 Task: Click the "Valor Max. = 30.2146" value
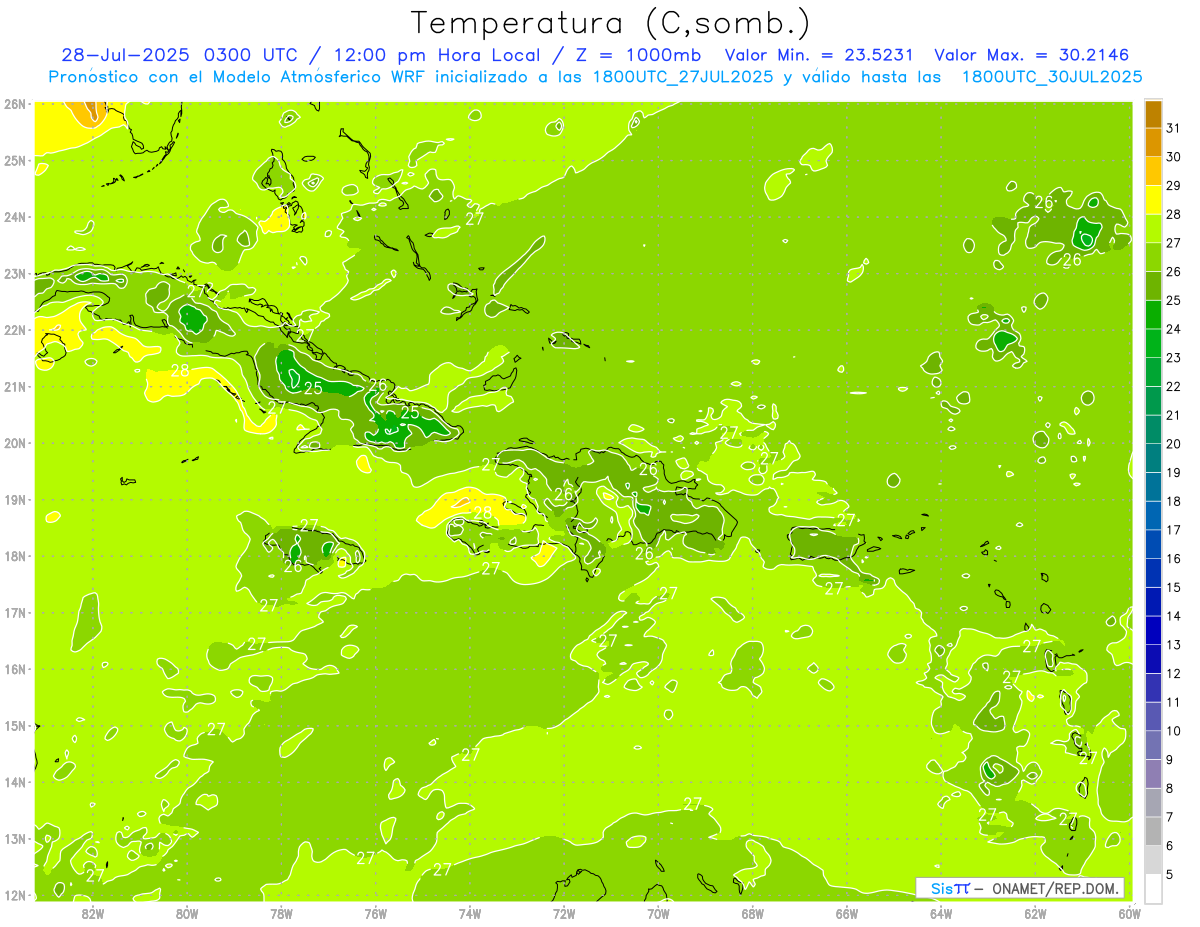click(x=1033, y=55)
